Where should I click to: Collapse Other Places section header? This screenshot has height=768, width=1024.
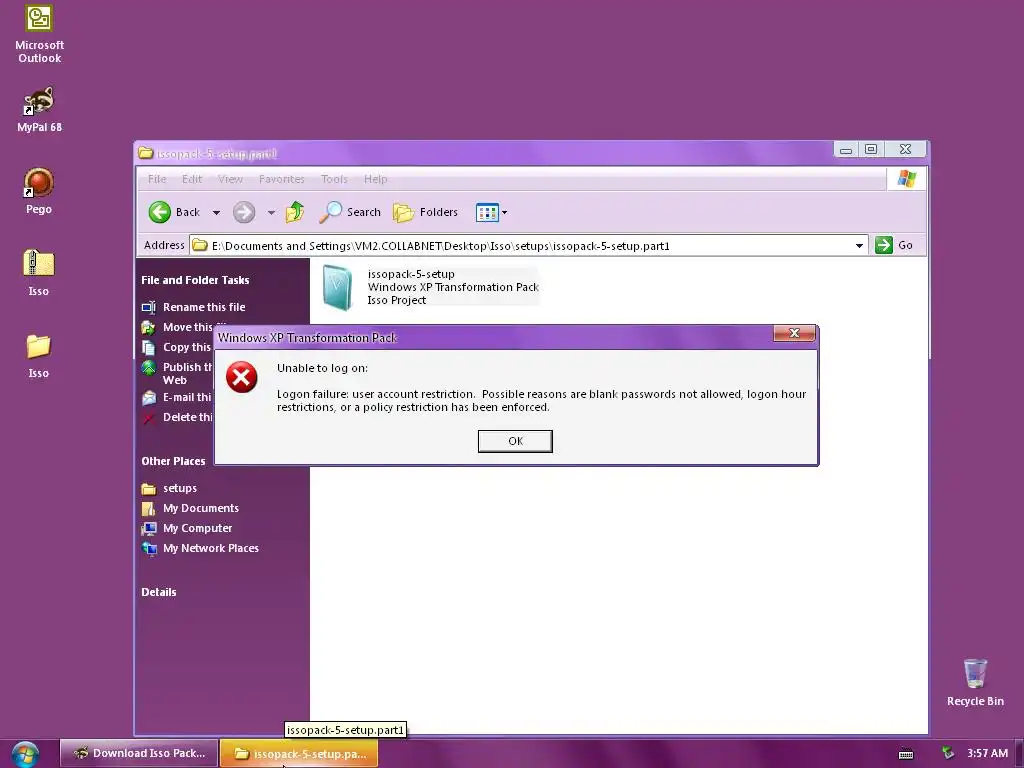click(x=173, y=461)
